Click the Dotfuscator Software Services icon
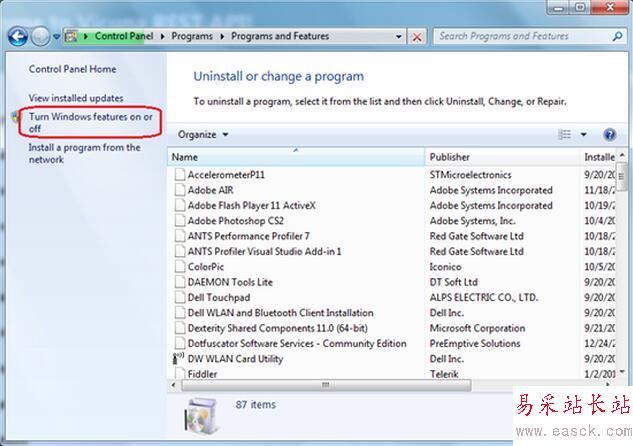This screenshot has width=633, height=446. (x=180, y=343)
